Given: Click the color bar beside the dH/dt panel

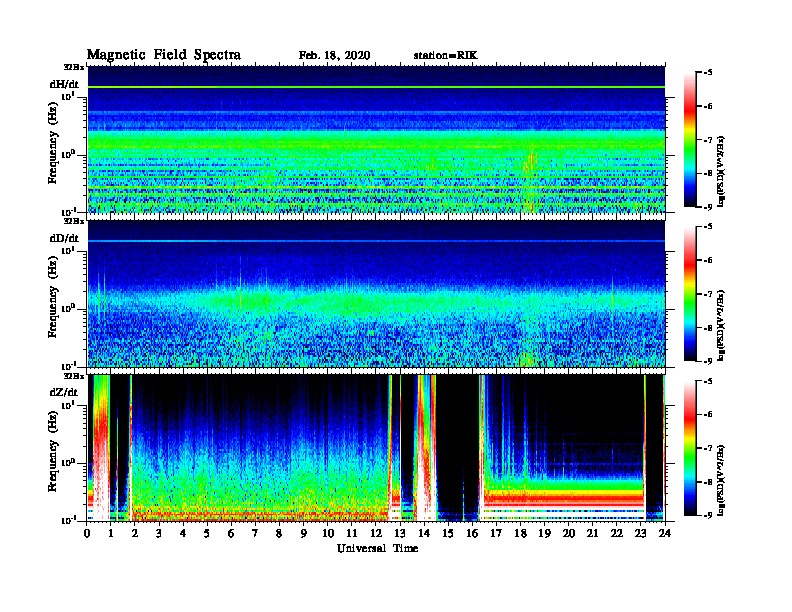Looking at the screenshot, I should (690, 140).
